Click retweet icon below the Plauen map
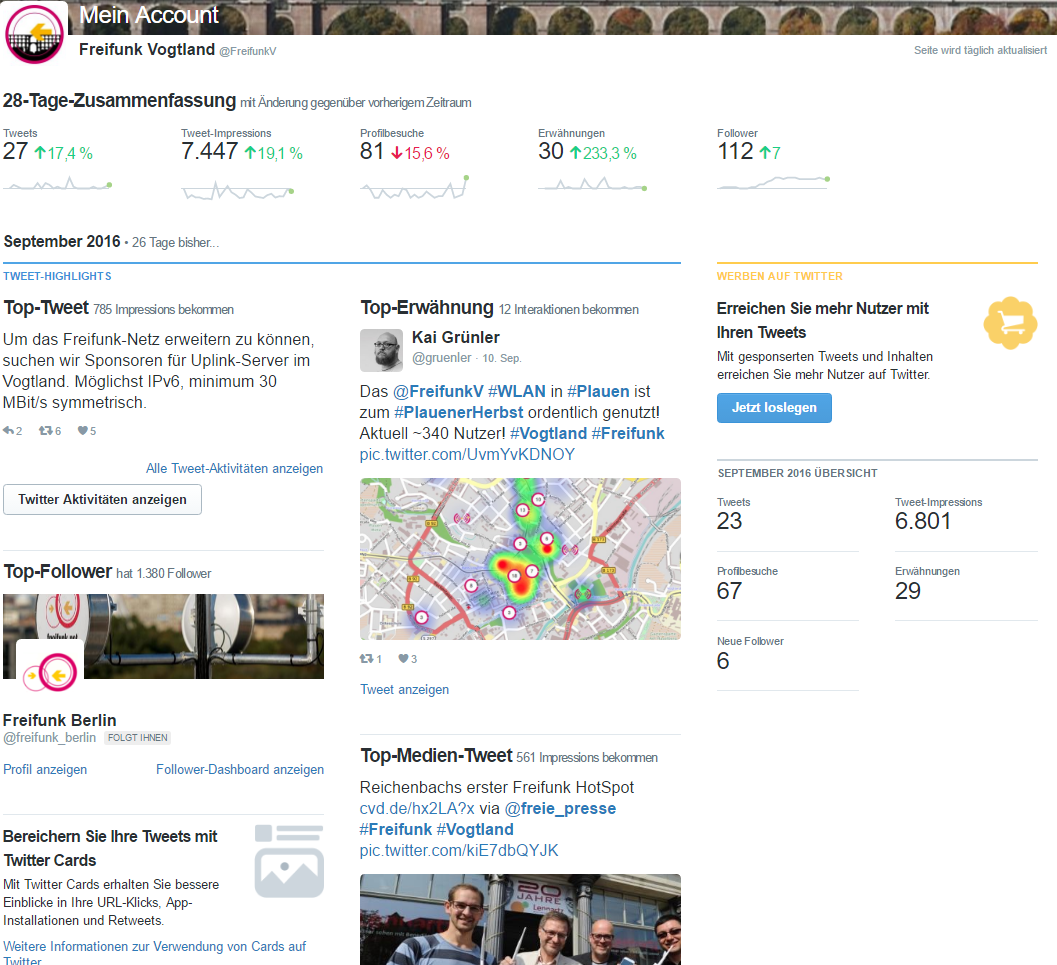 point(367,659)
